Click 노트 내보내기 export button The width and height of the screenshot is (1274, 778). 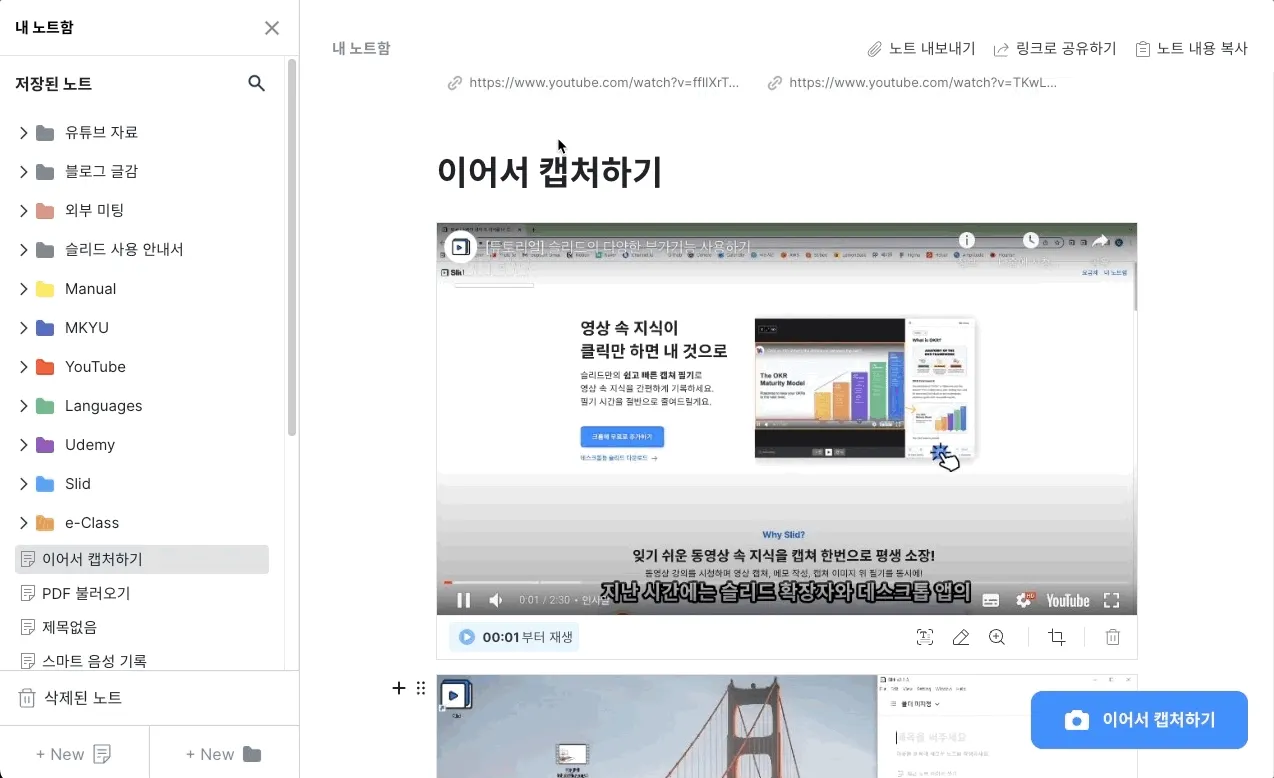click(920, 48)
